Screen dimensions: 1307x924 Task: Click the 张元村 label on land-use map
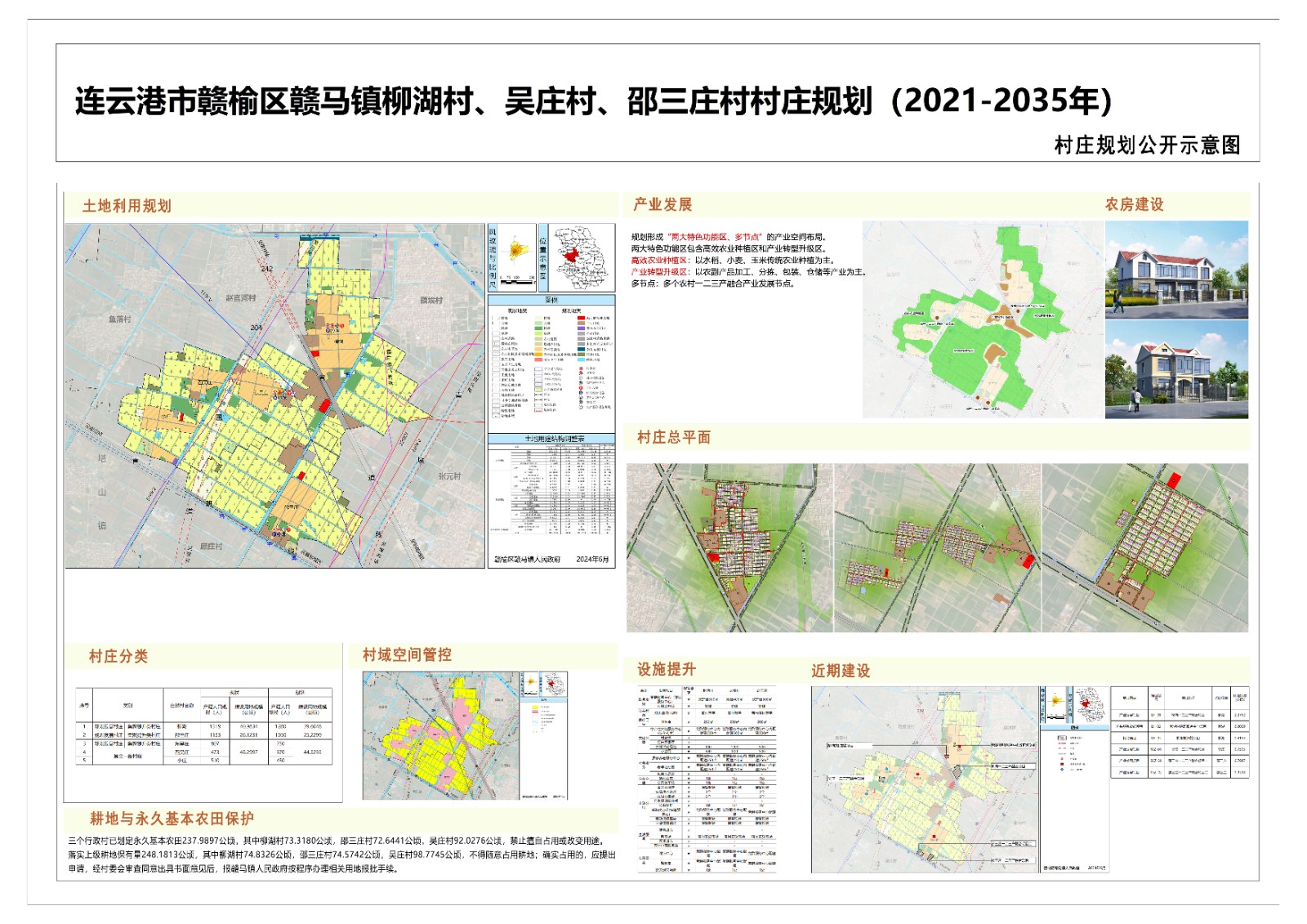coord(449,476)
